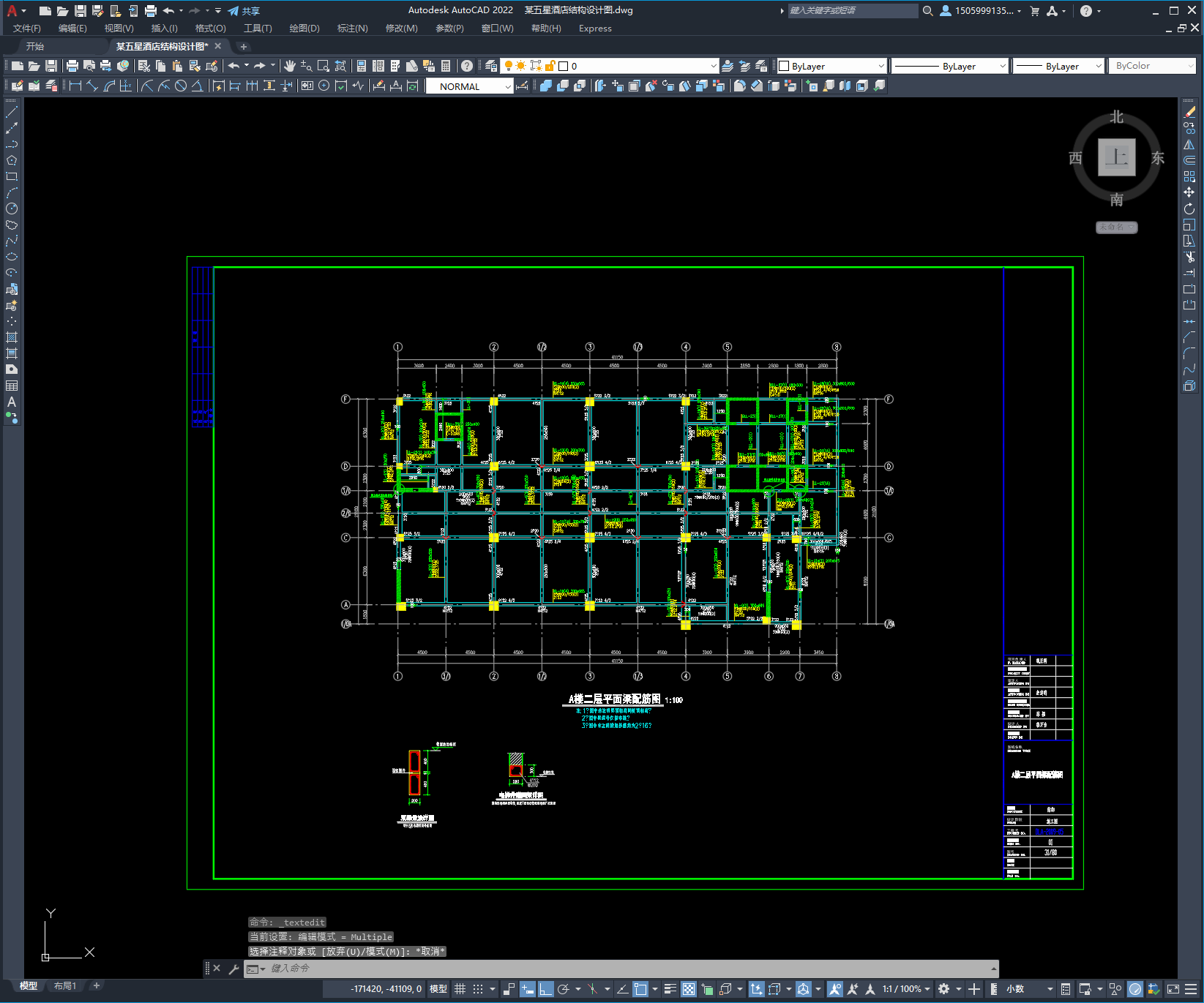Click the keyword search field in title bar
Screen dimensions: 1204x1003
[x=853, y=11]
